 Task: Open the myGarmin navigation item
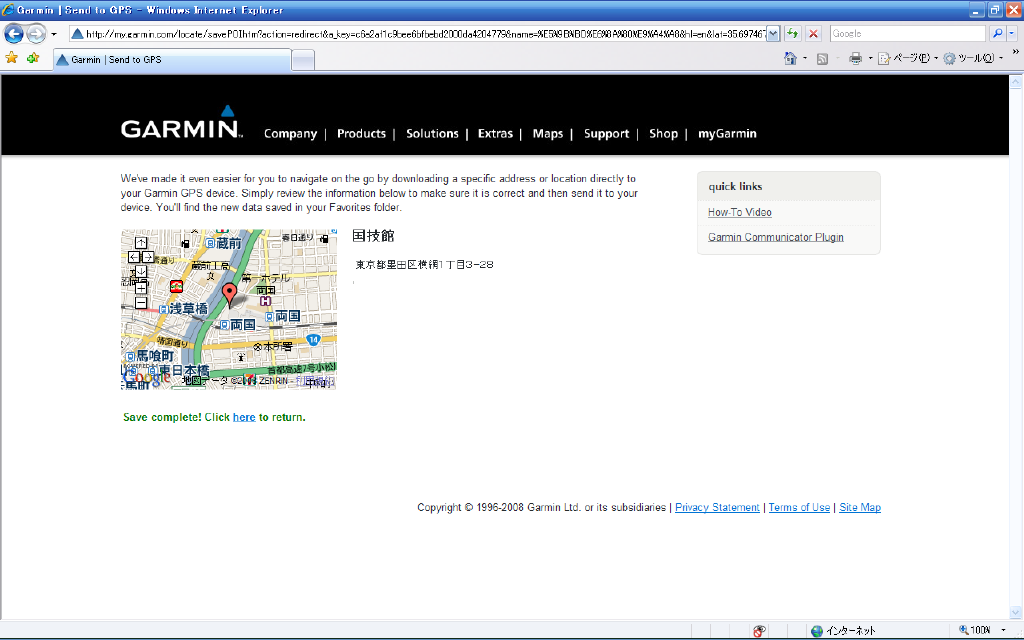click(x=727, y=133)
